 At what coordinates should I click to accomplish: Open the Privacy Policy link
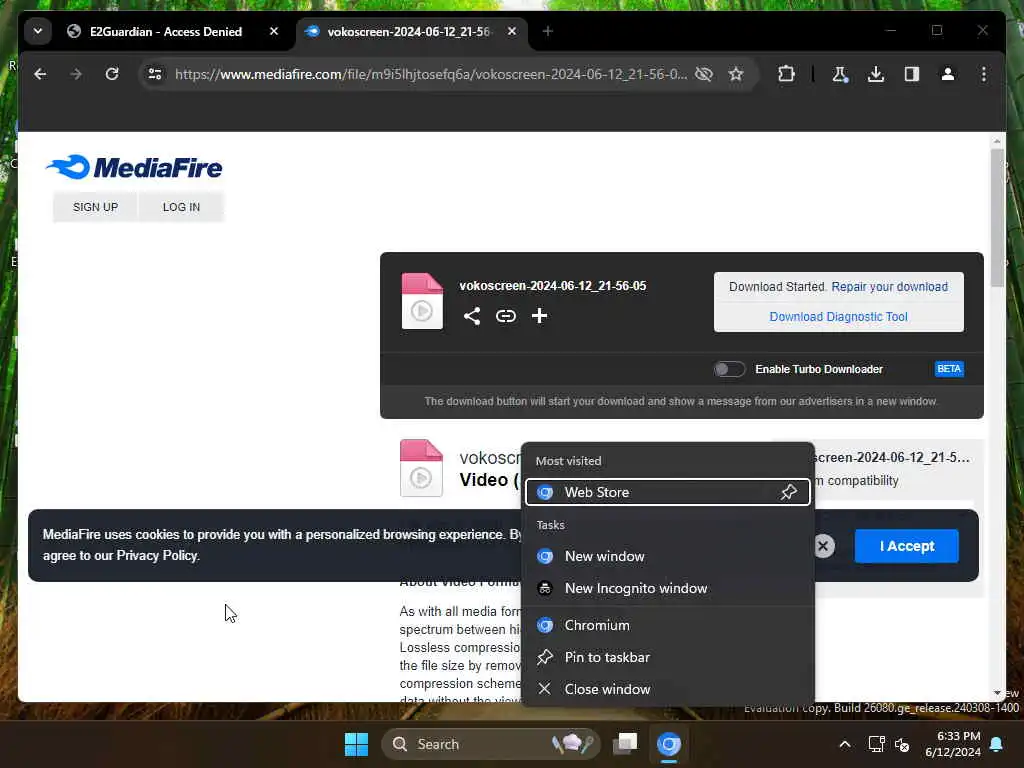(x=157, y=556)
